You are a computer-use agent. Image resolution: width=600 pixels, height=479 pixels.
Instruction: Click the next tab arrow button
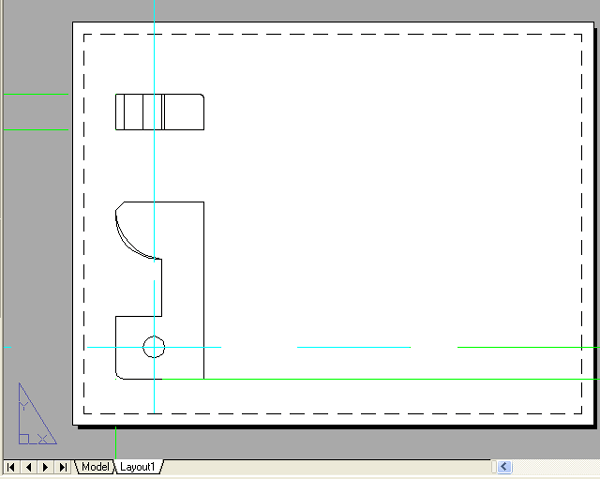click(46, 467)
